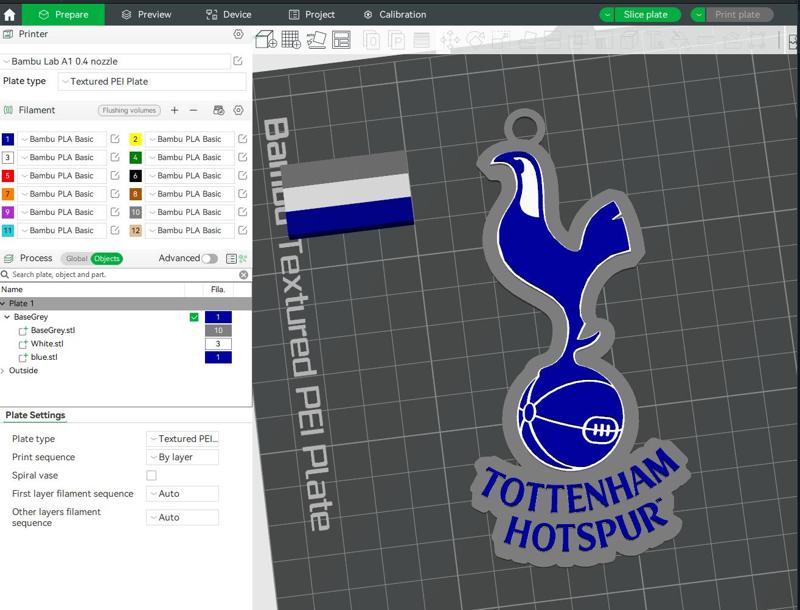Viewport: 800px width, 610px height.
Task: Select the Add plate icon
Action: [292, 40]
